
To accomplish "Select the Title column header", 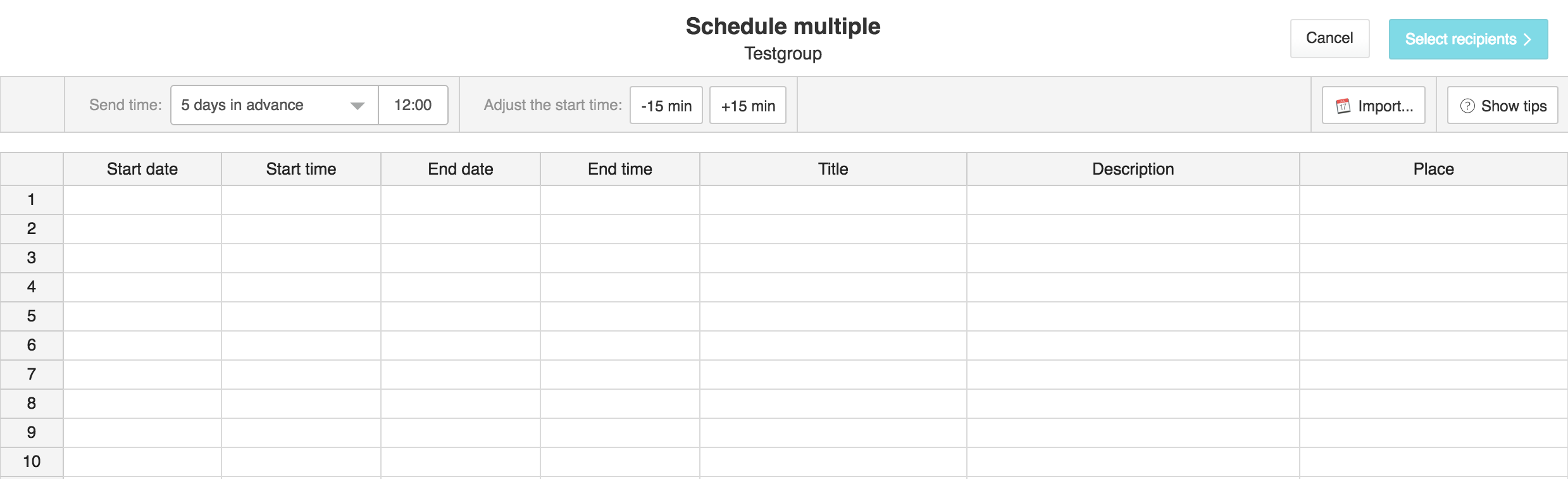I will click(x=833, y=169).
